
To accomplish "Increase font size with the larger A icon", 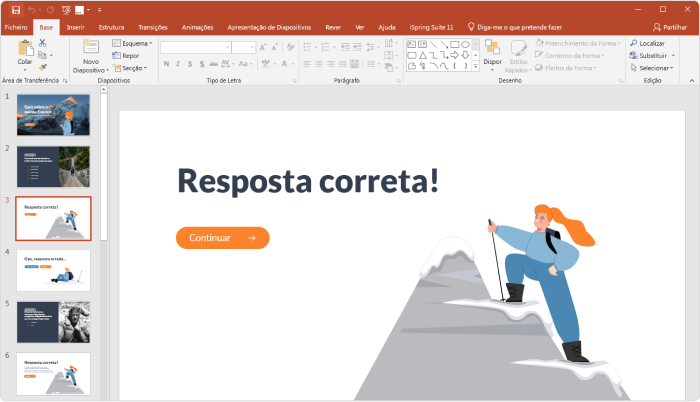I will (263, 47).
